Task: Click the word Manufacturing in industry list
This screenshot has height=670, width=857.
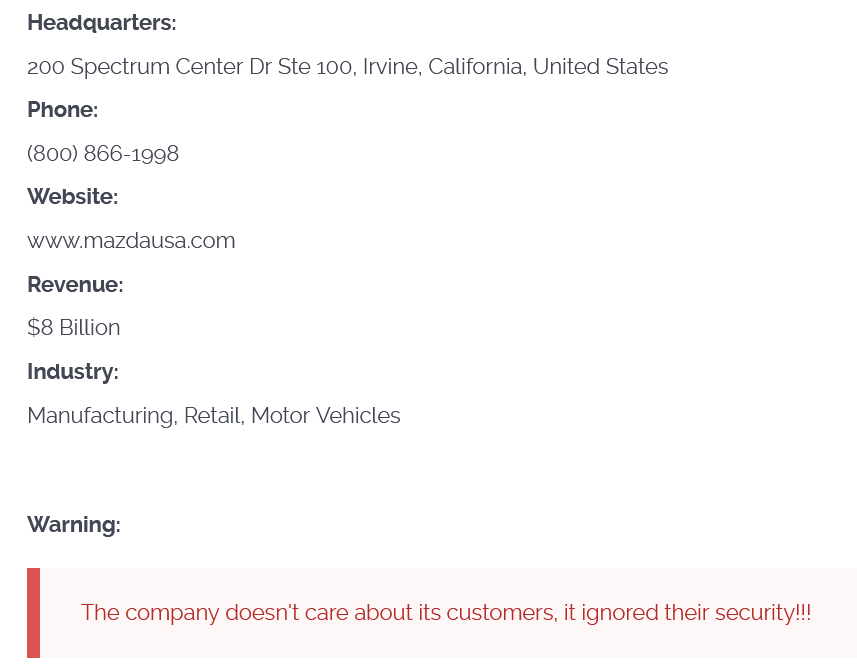Action: (x=101, y=416)
